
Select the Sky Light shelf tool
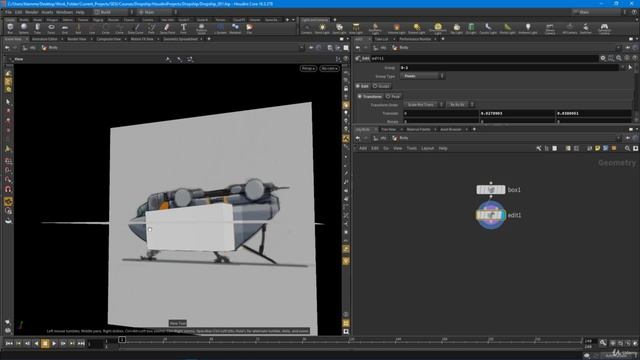[456, 28]
